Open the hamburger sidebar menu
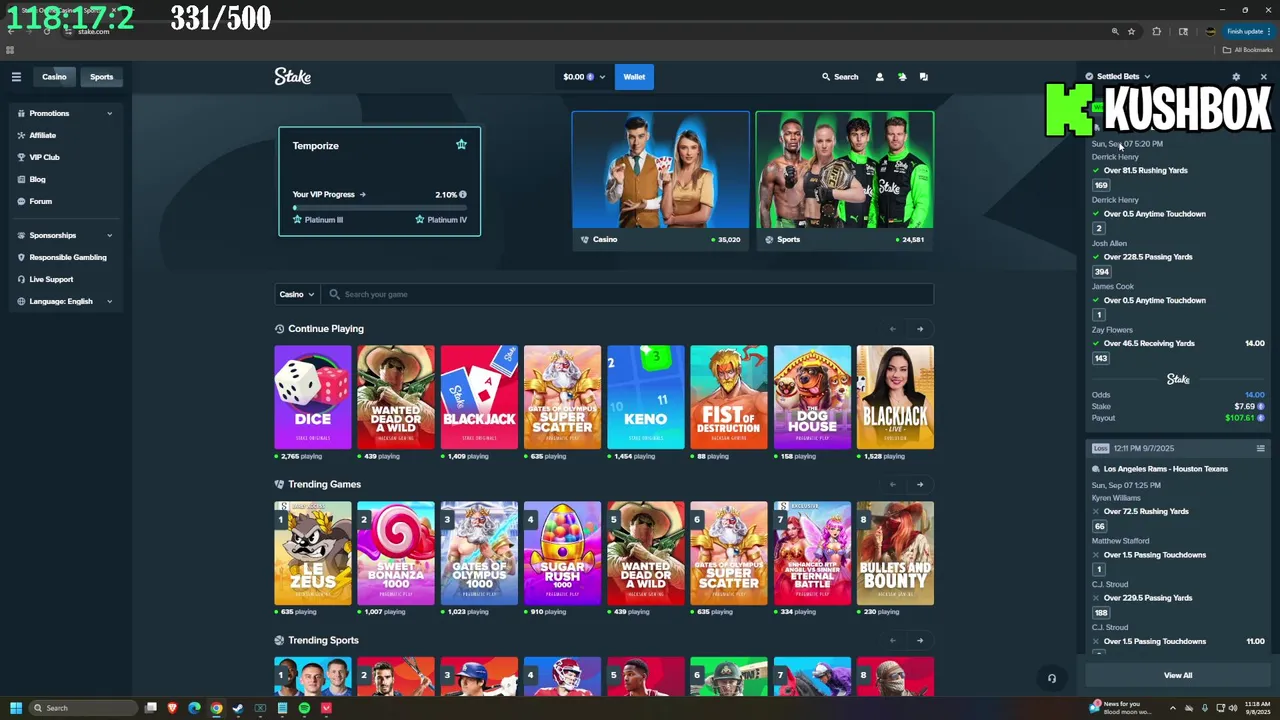Screen dimensions: 1280x720 click(16, 77)
